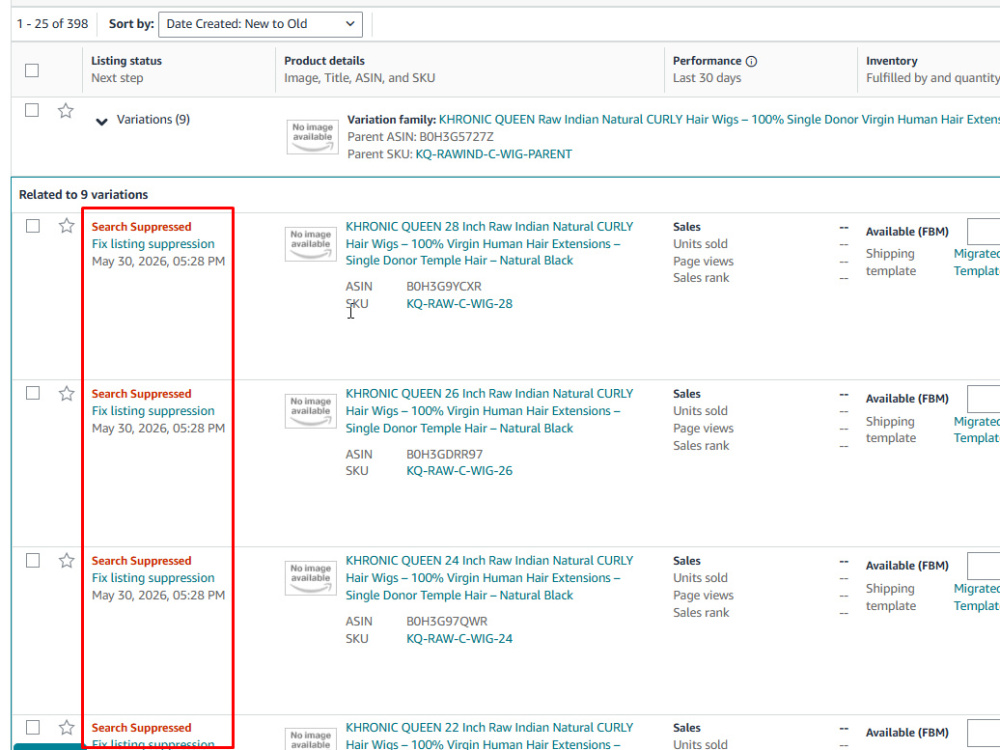The width and height of the screenshot is (1000, 750).
Task: Open Fix listing suppression for 24 Inch wig
Action: (153, 578)
